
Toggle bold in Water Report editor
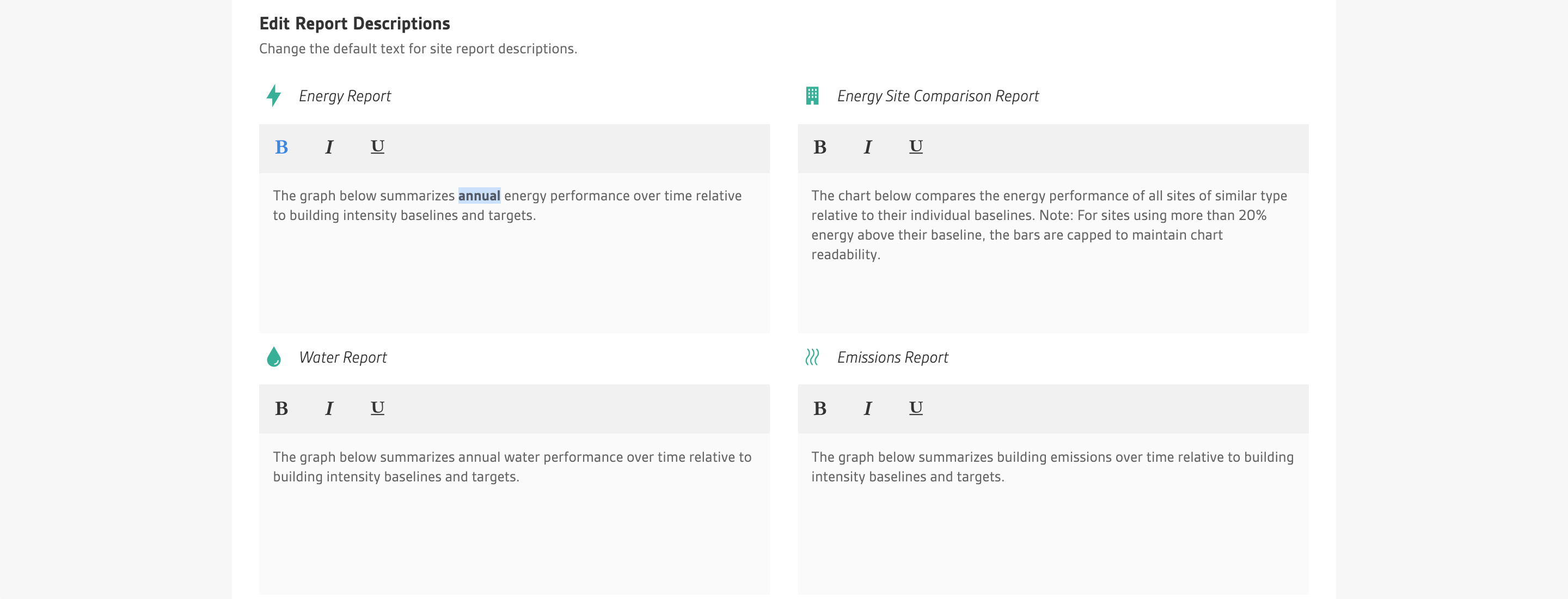[x=281, y=408]
